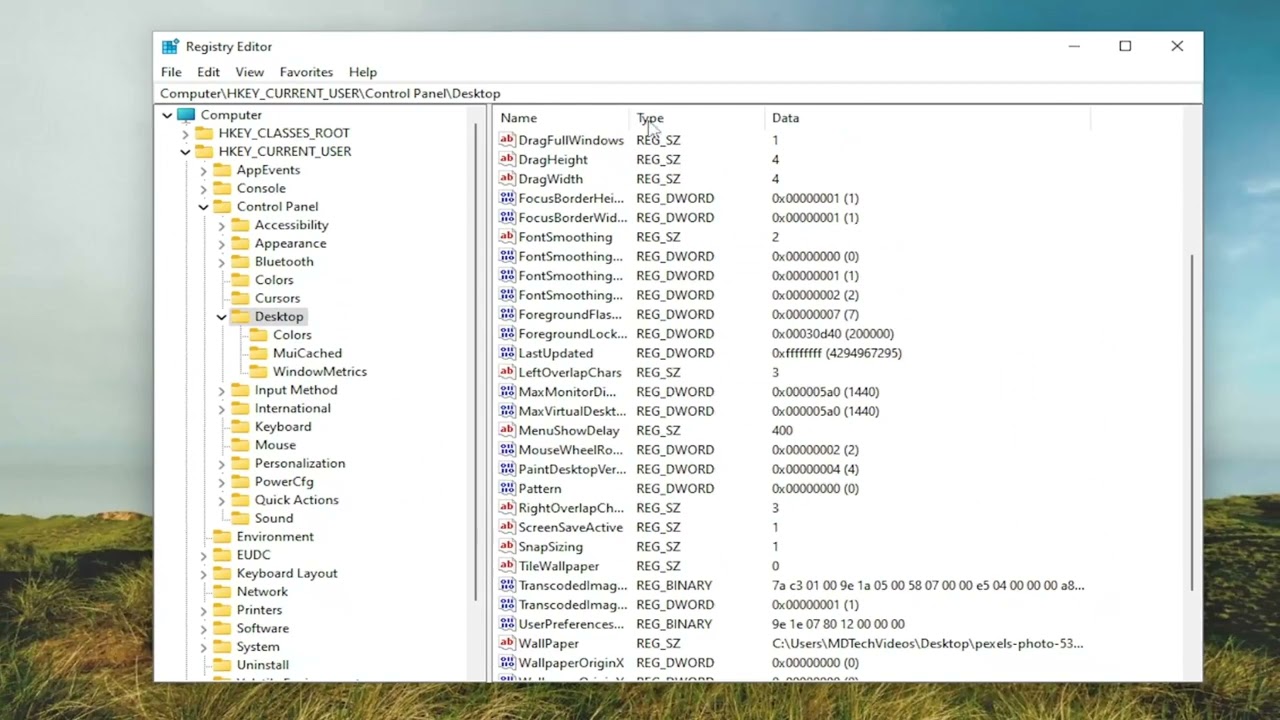Select the Quick Actions key
The image size is (1280, 720).
point(296,500)
